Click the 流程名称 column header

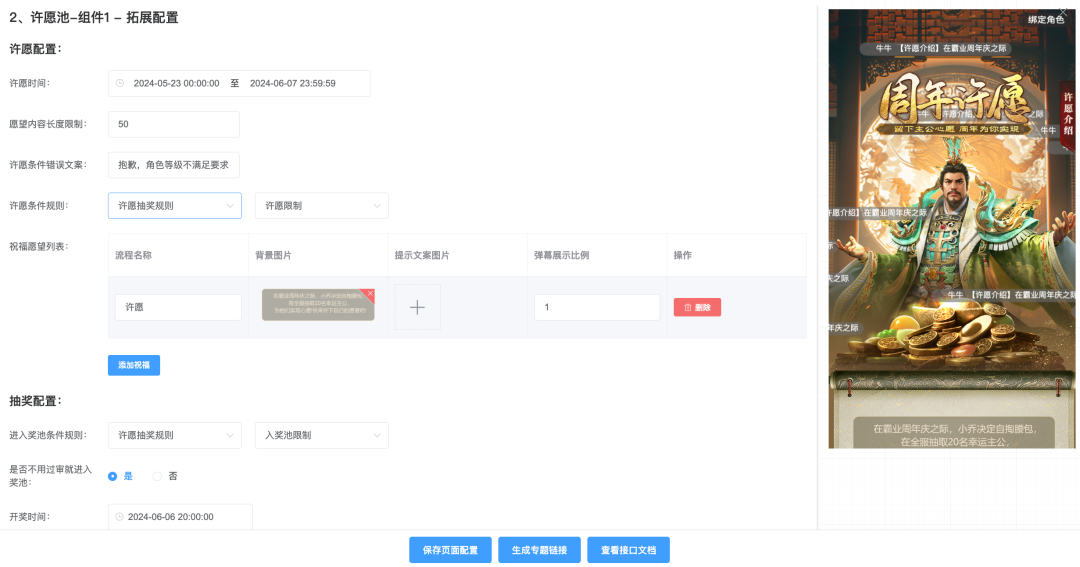pyautogui.click(x=134, y=255)
